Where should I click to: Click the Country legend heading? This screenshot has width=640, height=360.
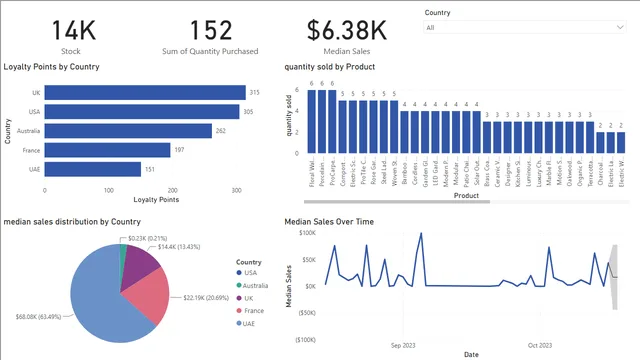249,262
